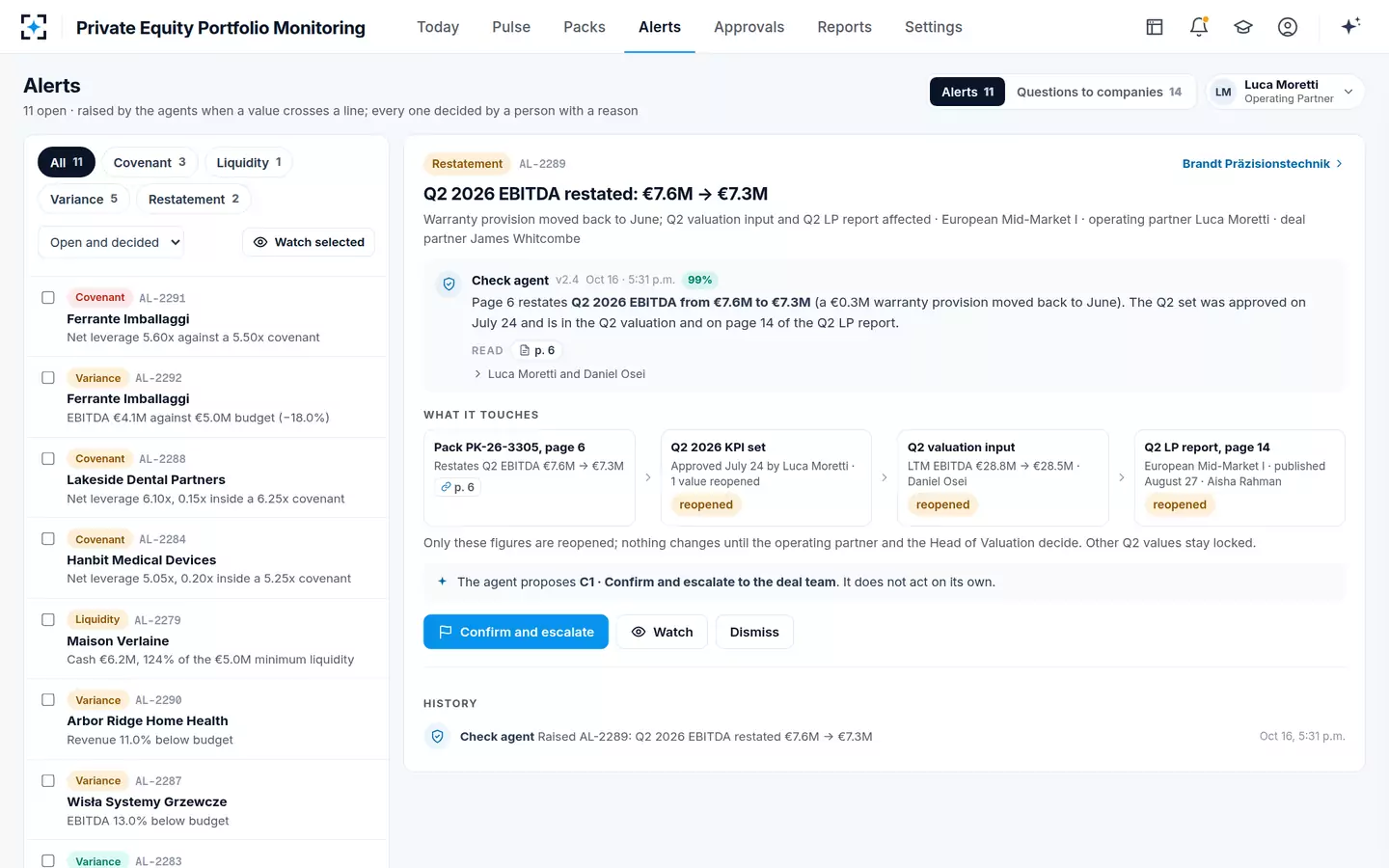Click Confirm and escalate button
The image size is (1389, 868).
coord(516,632)
